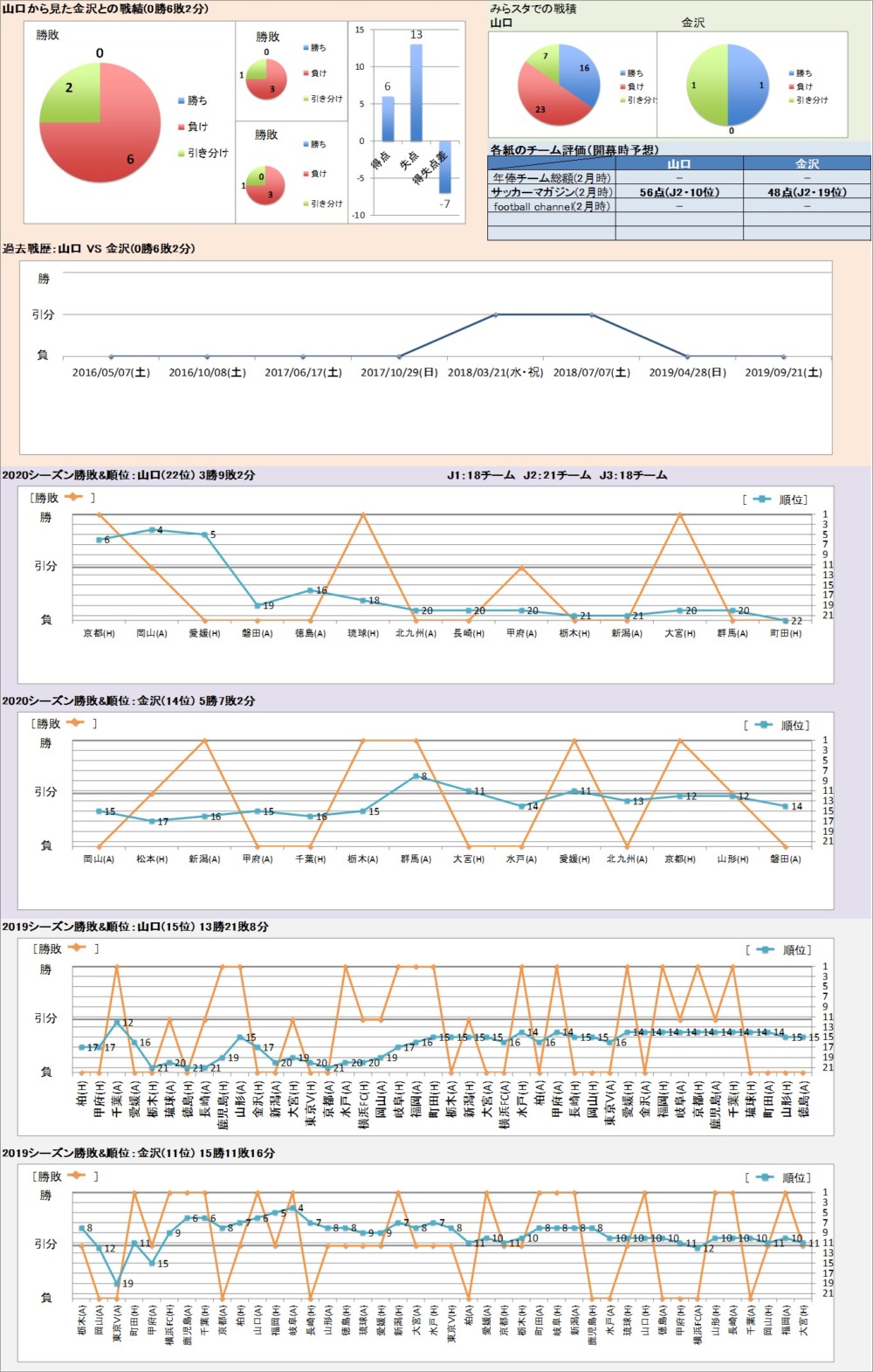Select the 得点 bar labeled 6
Image resolution: width=873 pixels, height=1372 pixels.
[x=388, y=119]
